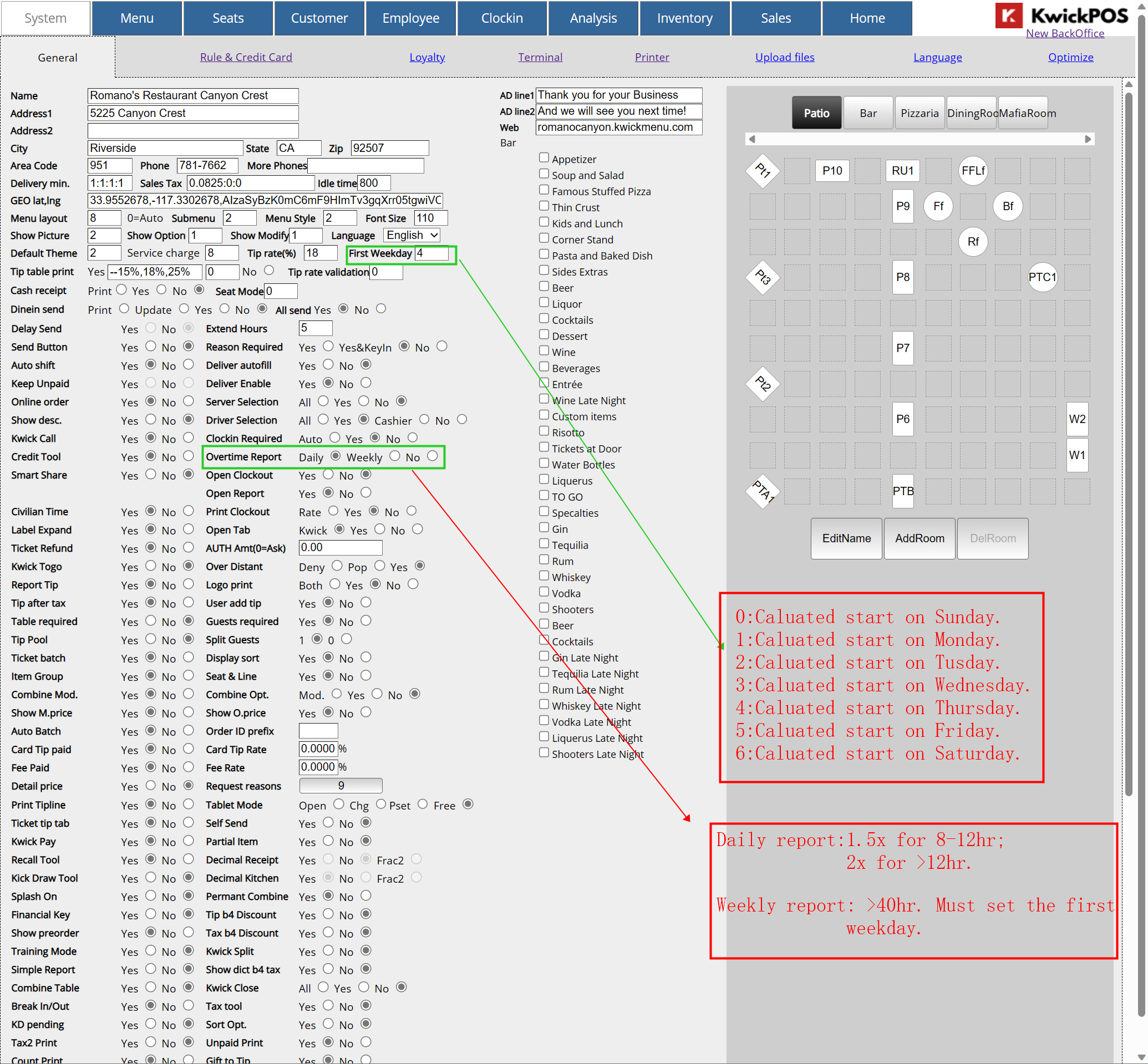Select table P9 on the floor map

pos(903,206)
